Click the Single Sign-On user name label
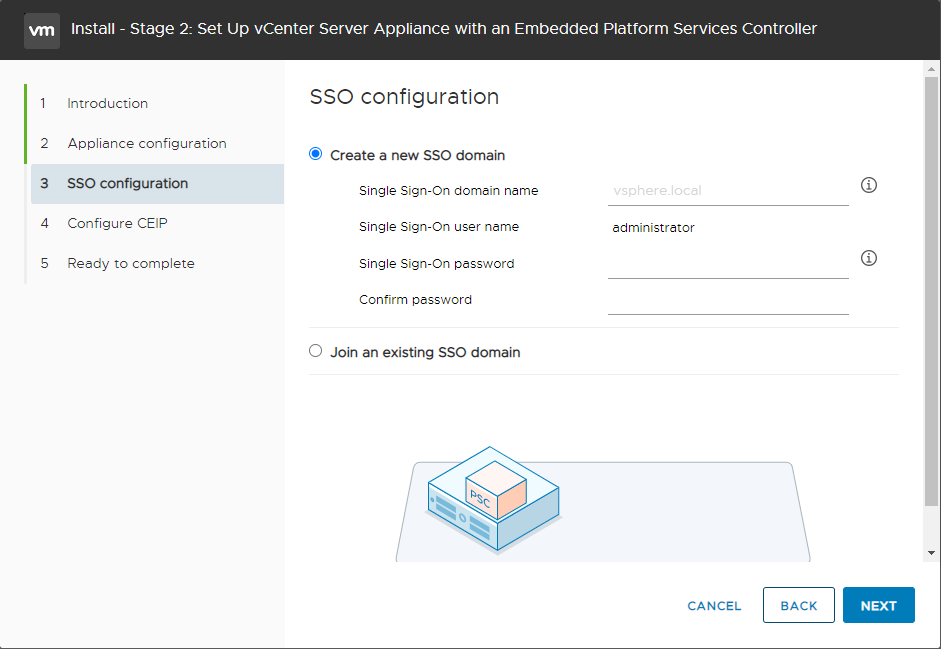 tap(439, 227)
